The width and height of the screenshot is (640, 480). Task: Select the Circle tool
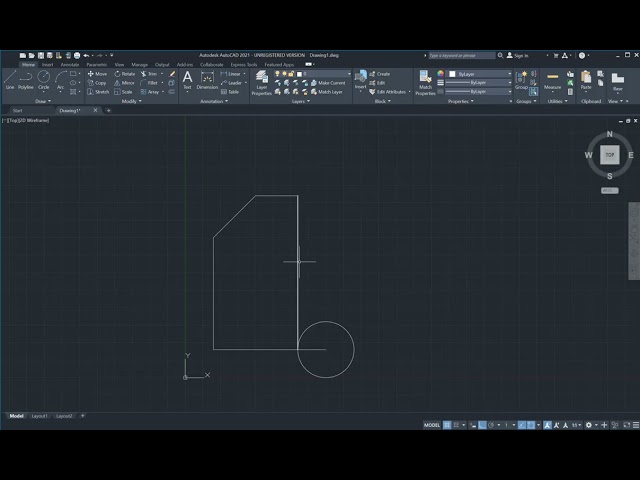[x=43, y=80]
